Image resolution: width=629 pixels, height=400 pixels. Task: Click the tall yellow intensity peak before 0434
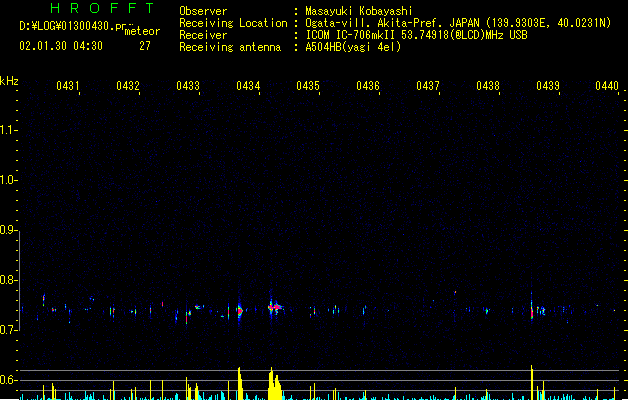coord(240,383)
